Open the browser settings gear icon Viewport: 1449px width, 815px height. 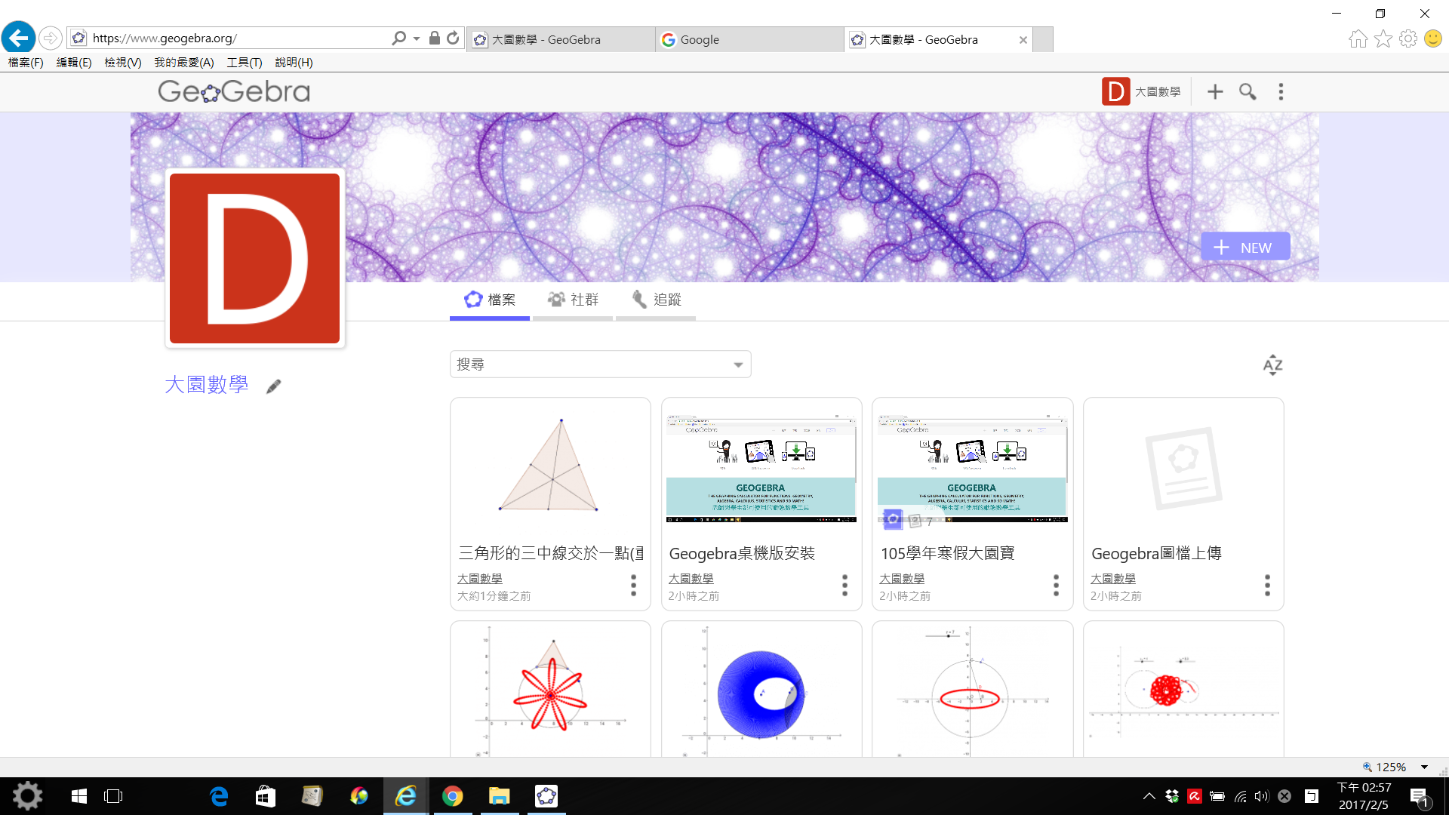click(x=1408, y=39)
